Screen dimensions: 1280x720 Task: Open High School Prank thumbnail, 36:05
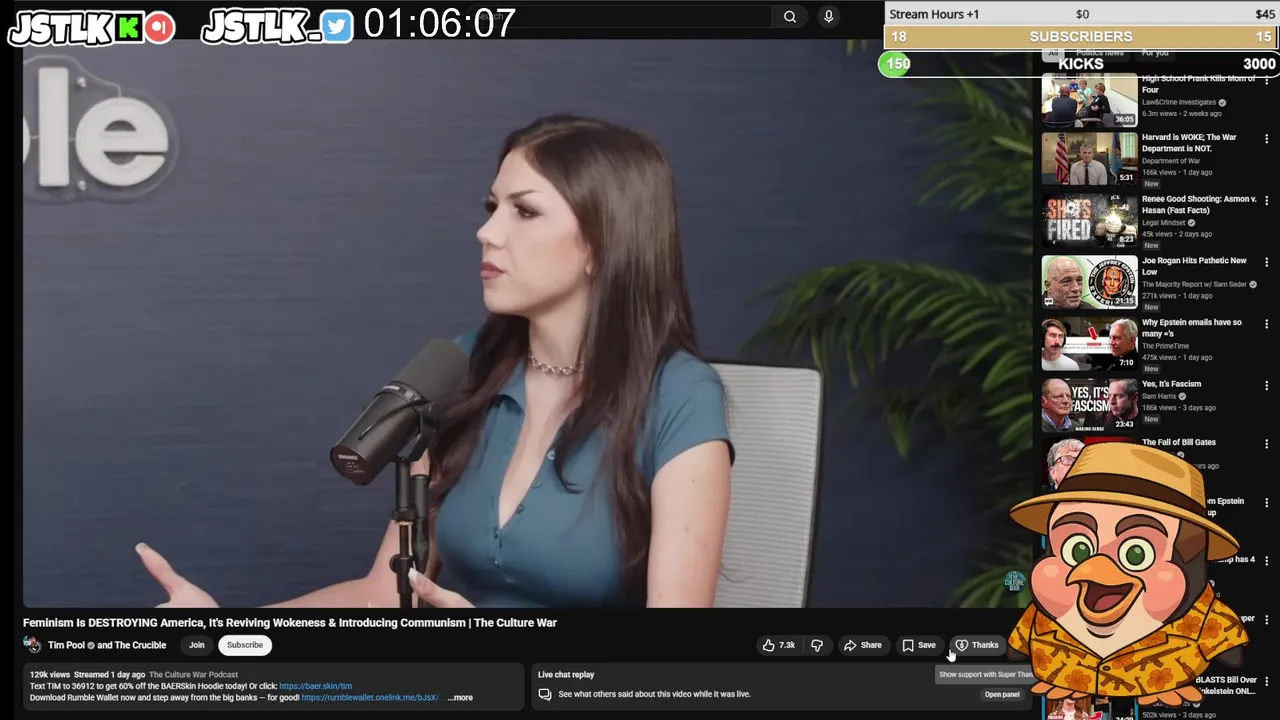click(x=1089, y=101)
